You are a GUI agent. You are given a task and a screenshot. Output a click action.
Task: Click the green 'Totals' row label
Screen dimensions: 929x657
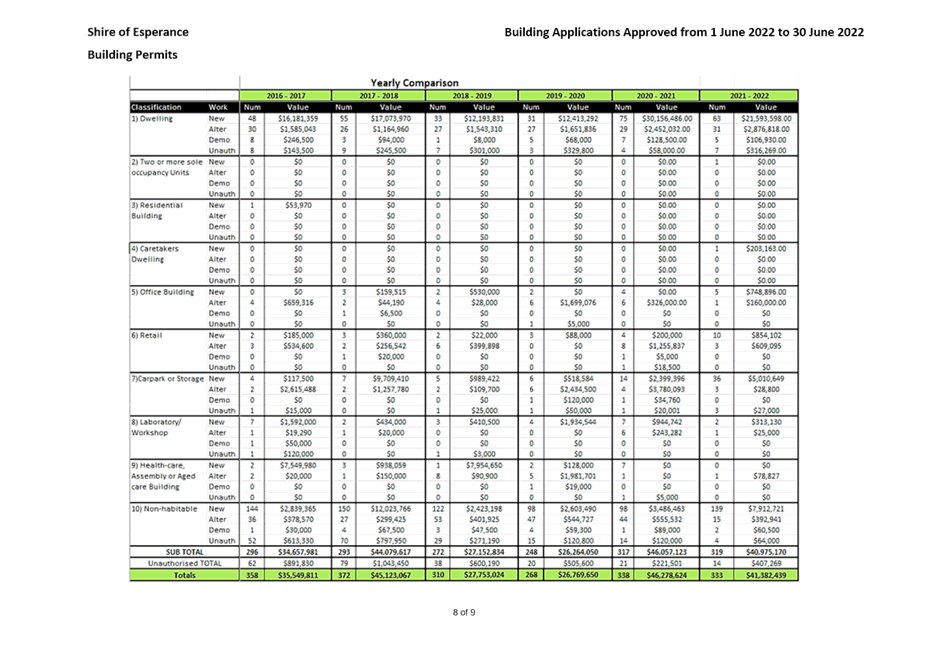(x=184, y=575)
